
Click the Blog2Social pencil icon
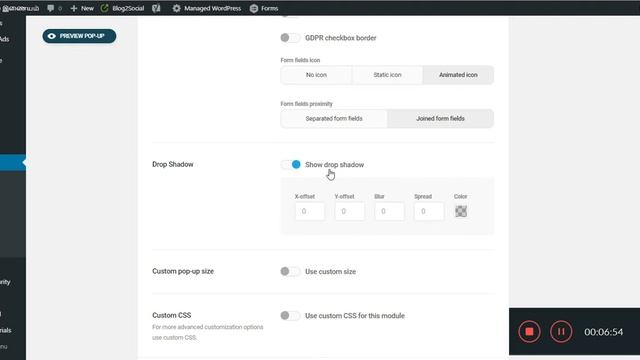[x=104, y=8]
